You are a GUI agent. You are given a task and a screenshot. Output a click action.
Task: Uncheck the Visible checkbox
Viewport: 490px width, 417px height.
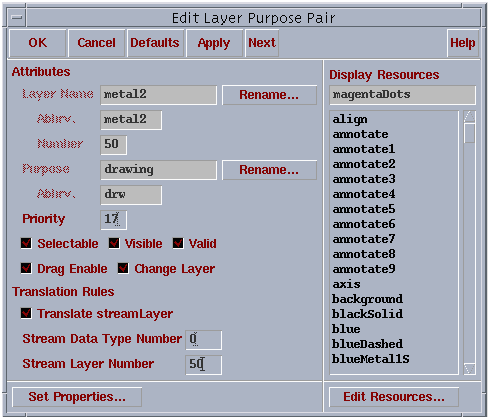point(114,243)
